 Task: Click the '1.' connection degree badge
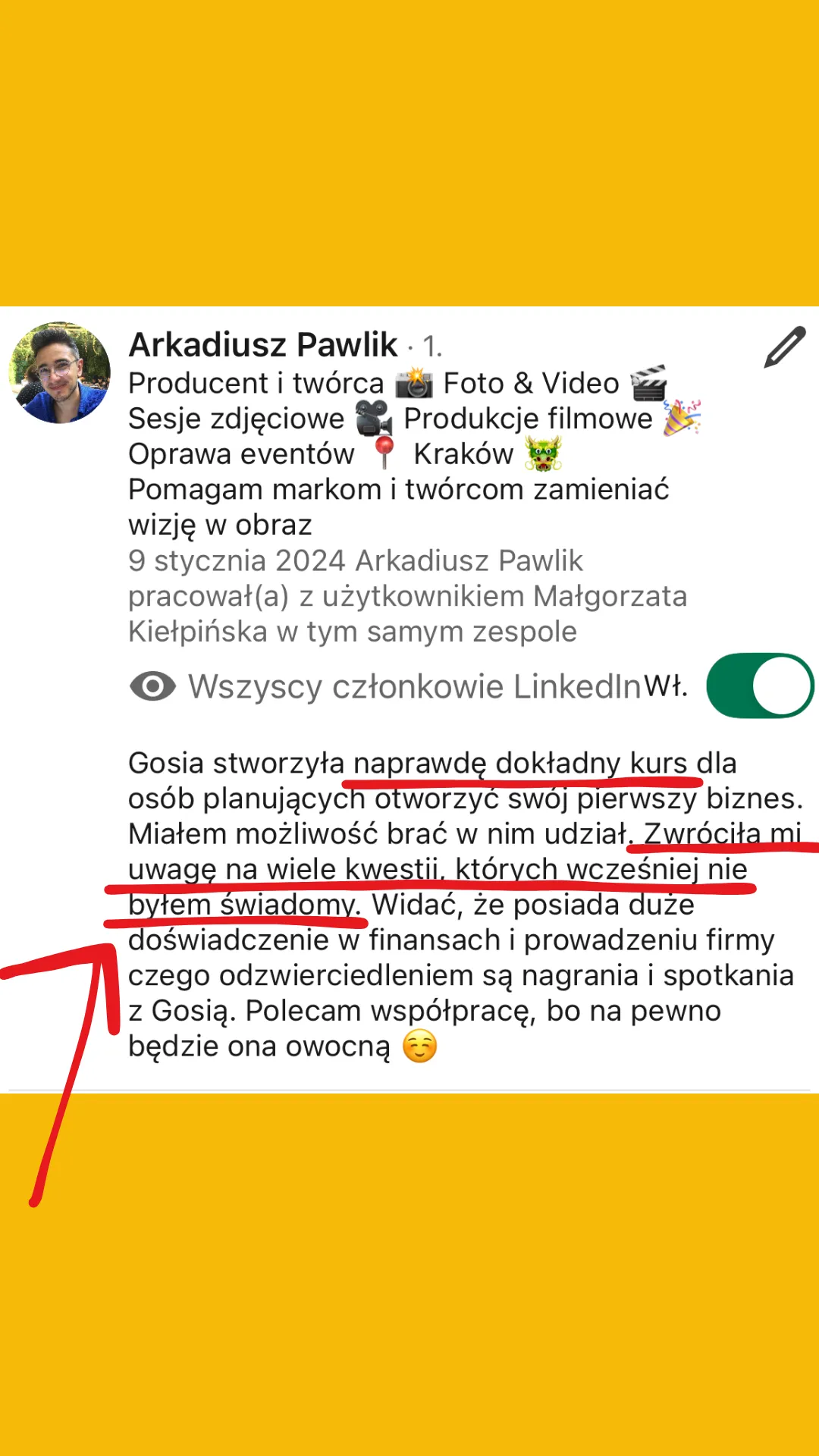click(432, 347)
